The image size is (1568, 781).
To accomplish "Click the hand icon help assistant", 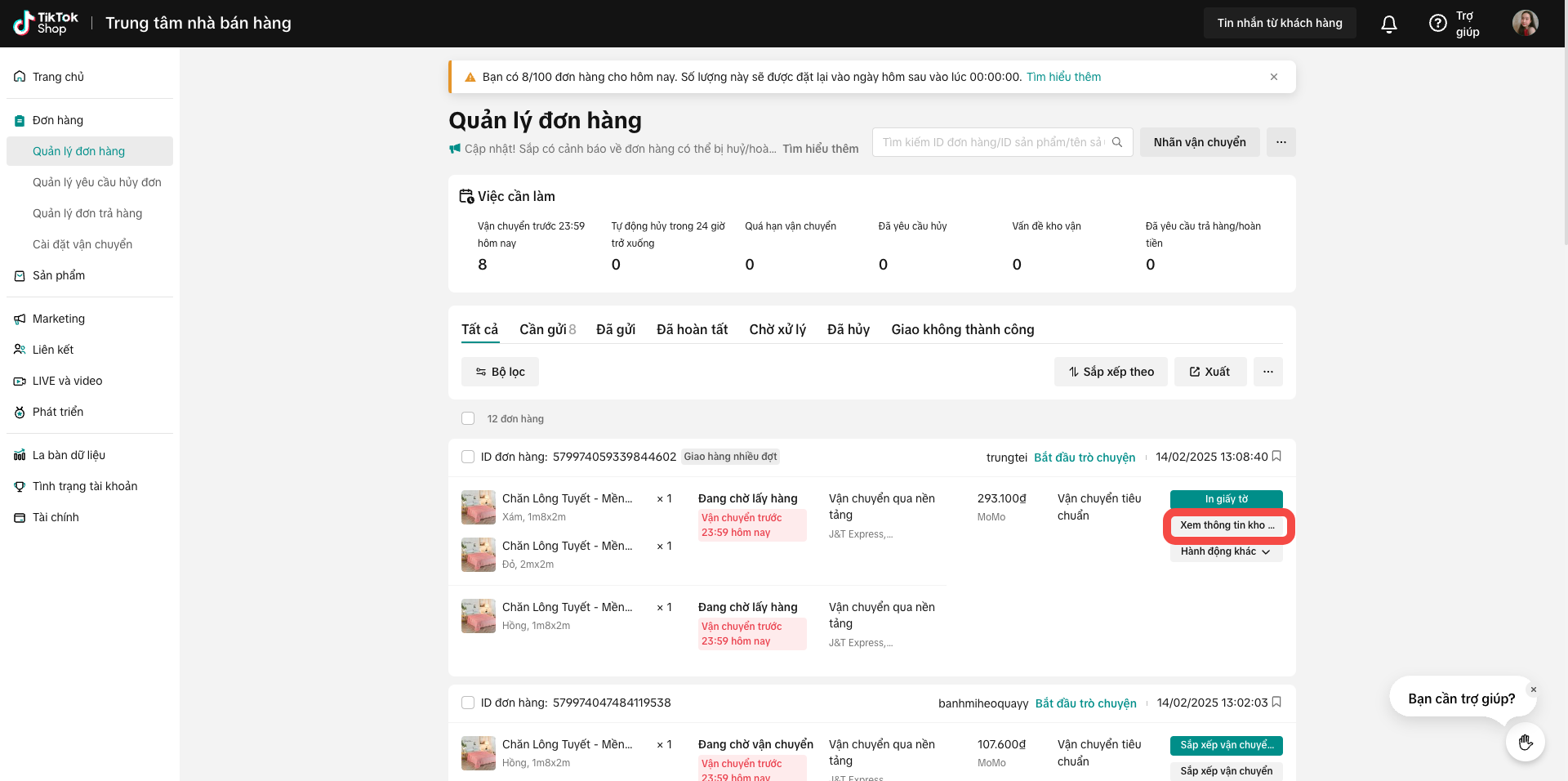I will pyautogui.click(x=1525, y=742).
